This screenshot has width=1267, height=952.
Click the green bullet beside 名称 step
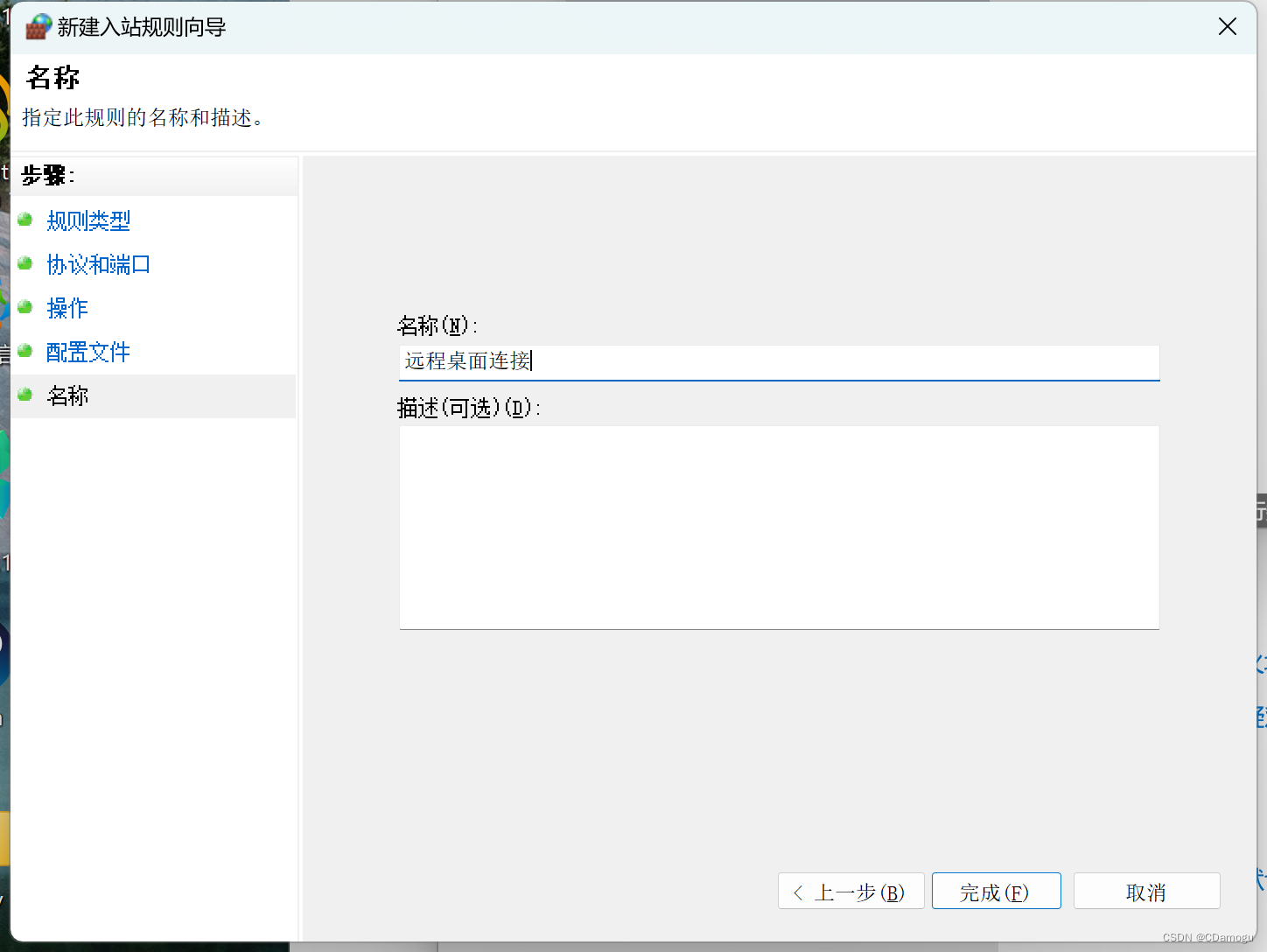25,395
